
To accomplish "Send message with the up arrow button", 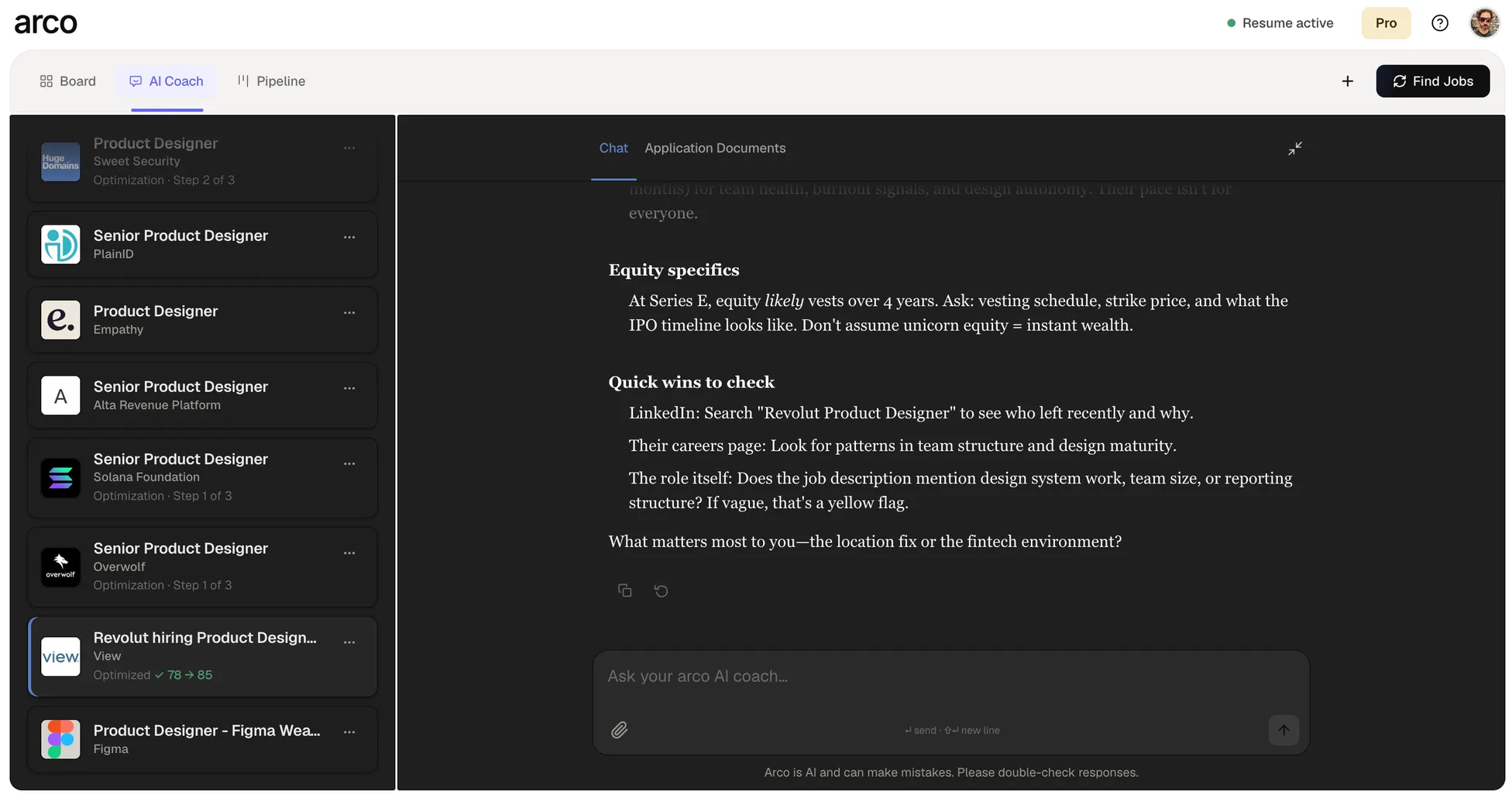I will [x=1283, y=730].
